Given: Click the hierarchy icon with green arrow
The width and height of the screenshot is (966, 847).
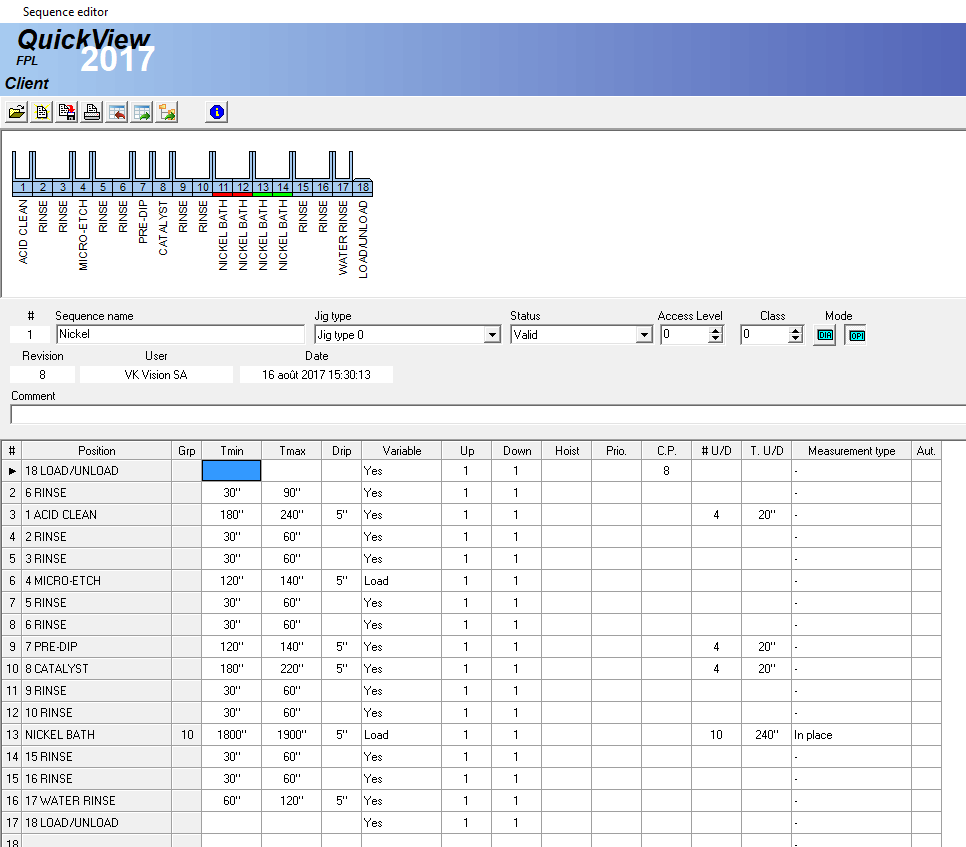Looking at the screenshot, I should coord(167,112).
